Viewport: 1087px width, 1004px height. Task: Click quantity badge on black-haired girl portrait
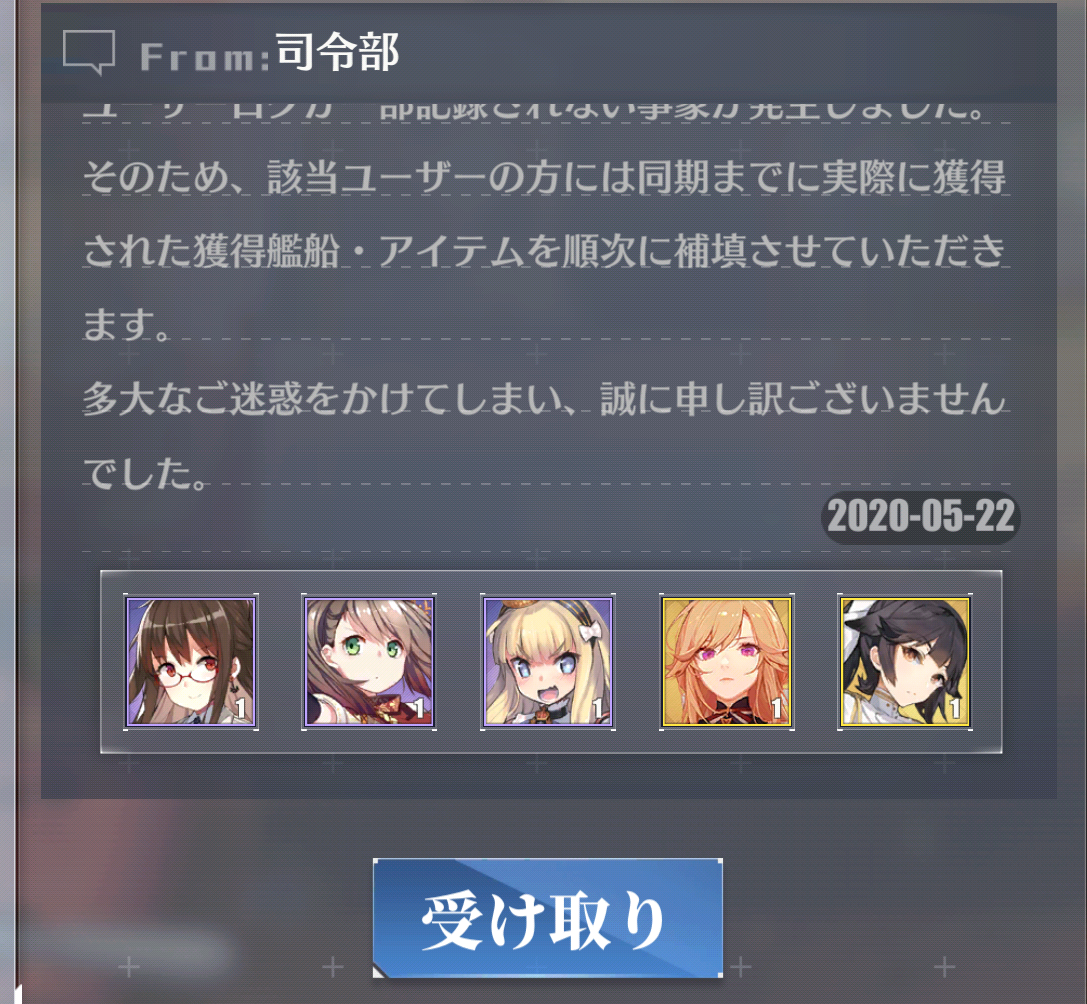point(954,709)
